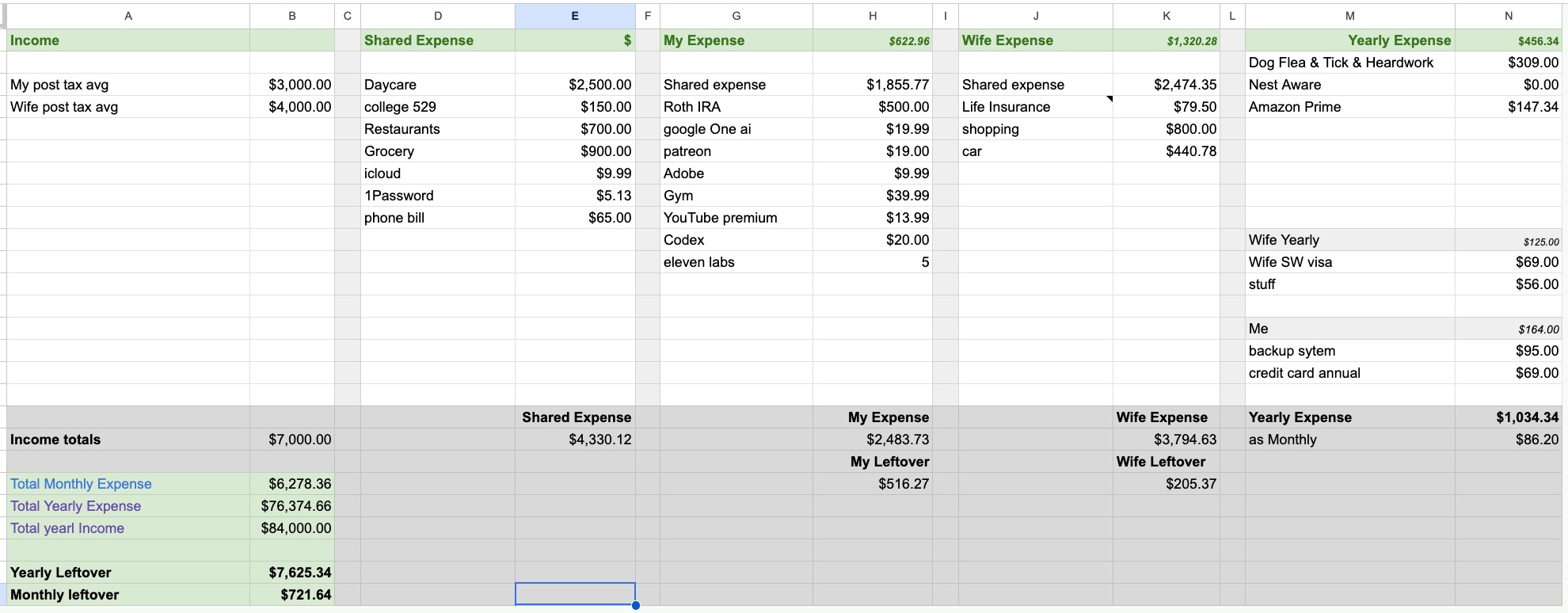Select column N header

click(1509, 16)
